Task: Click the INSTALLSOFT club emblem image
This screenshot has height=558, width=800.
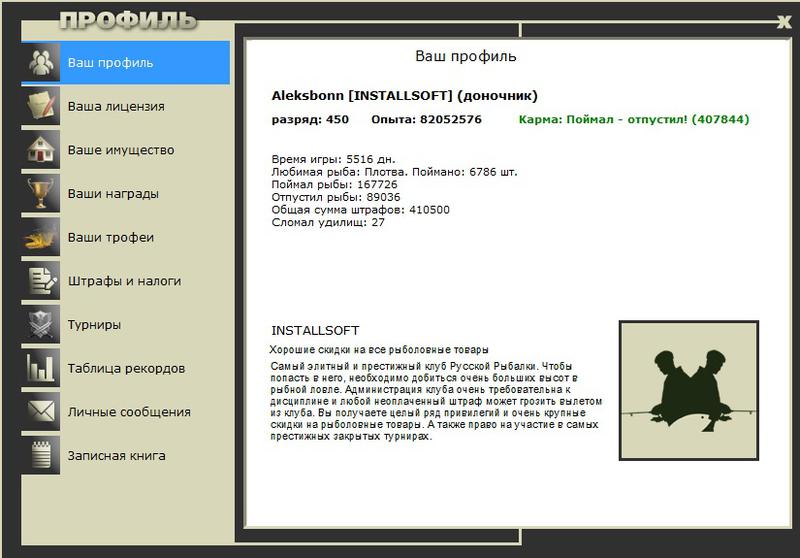Action: point(689,390)
